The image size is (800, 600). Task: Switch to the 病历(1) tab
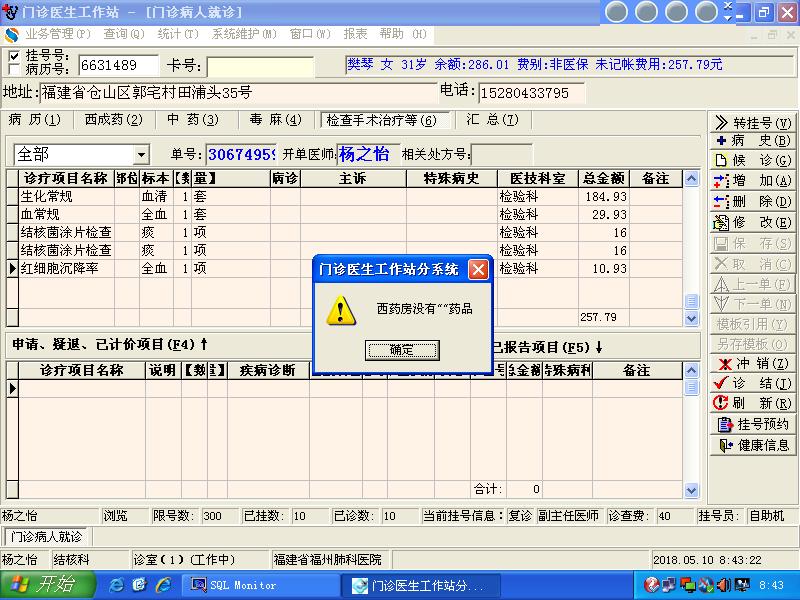35,120
